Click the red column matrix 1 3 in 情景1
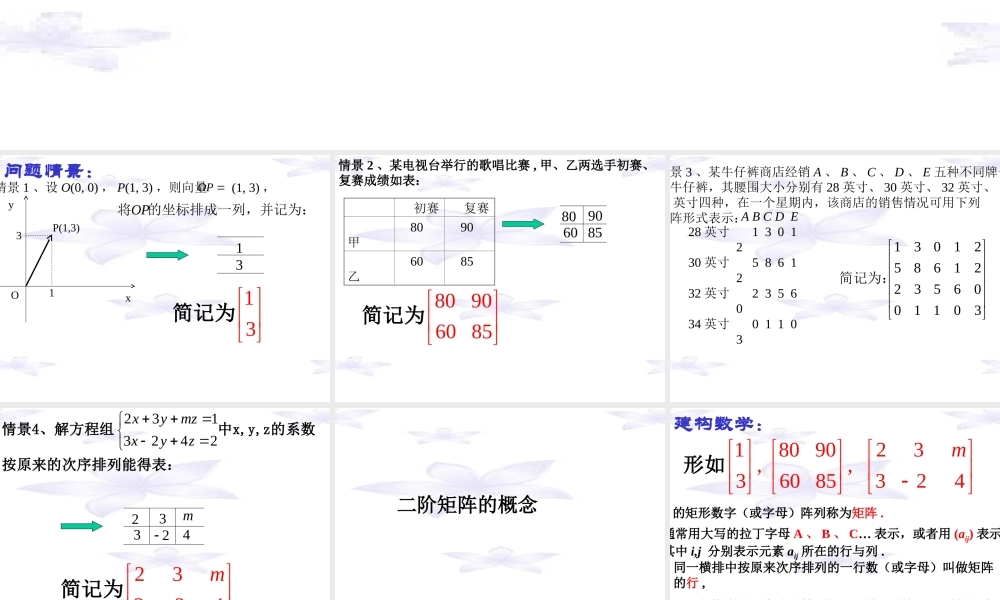 click(x=249, y=314)
